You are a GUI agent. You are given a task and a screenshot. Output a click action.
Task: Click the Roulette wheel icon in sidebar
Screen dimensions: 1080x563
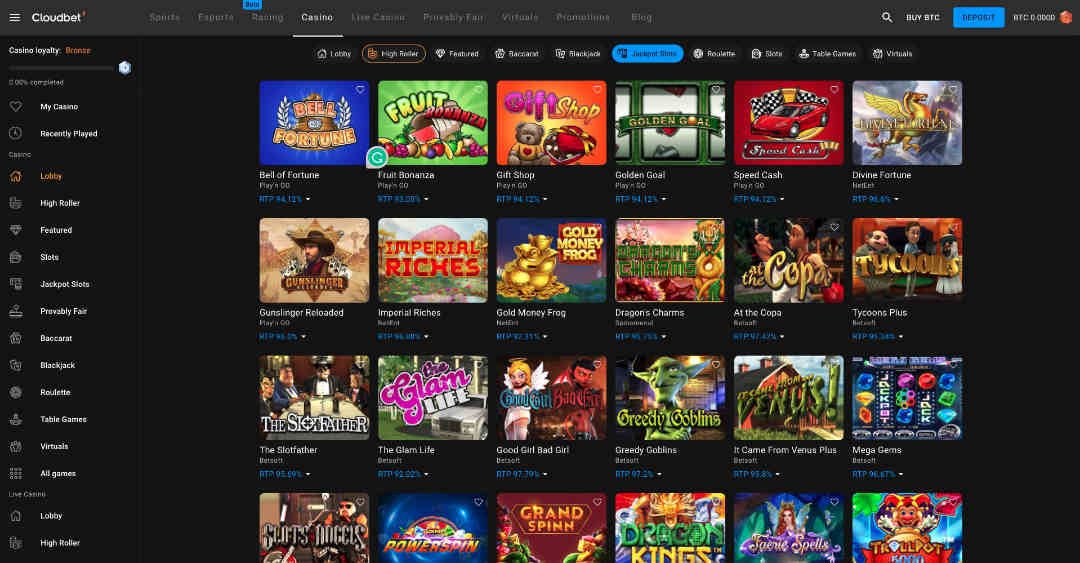tap(16, 392)
